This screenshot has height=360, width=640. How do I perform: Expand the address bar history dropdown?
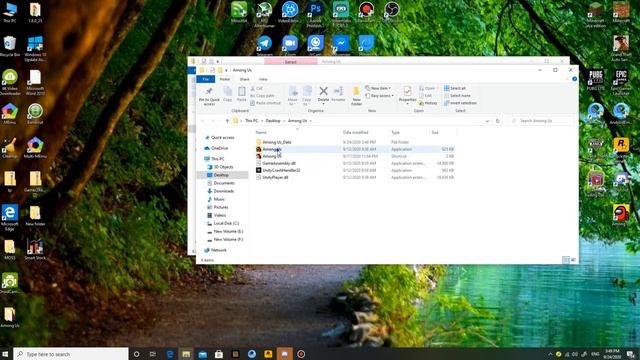point(487,121)
